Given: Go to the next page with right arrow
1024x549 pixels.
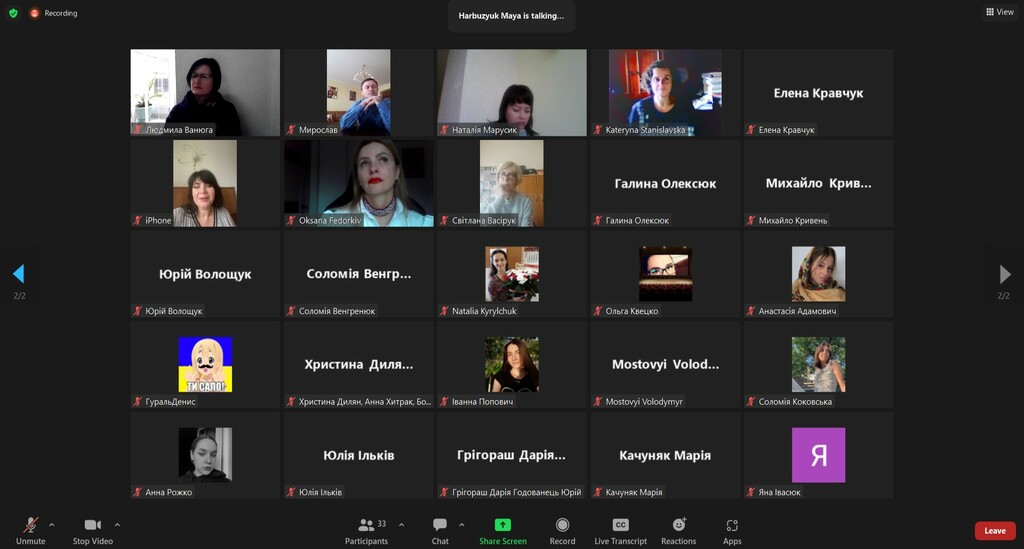Looking at the screenshot, I should tap(1005, 275).
